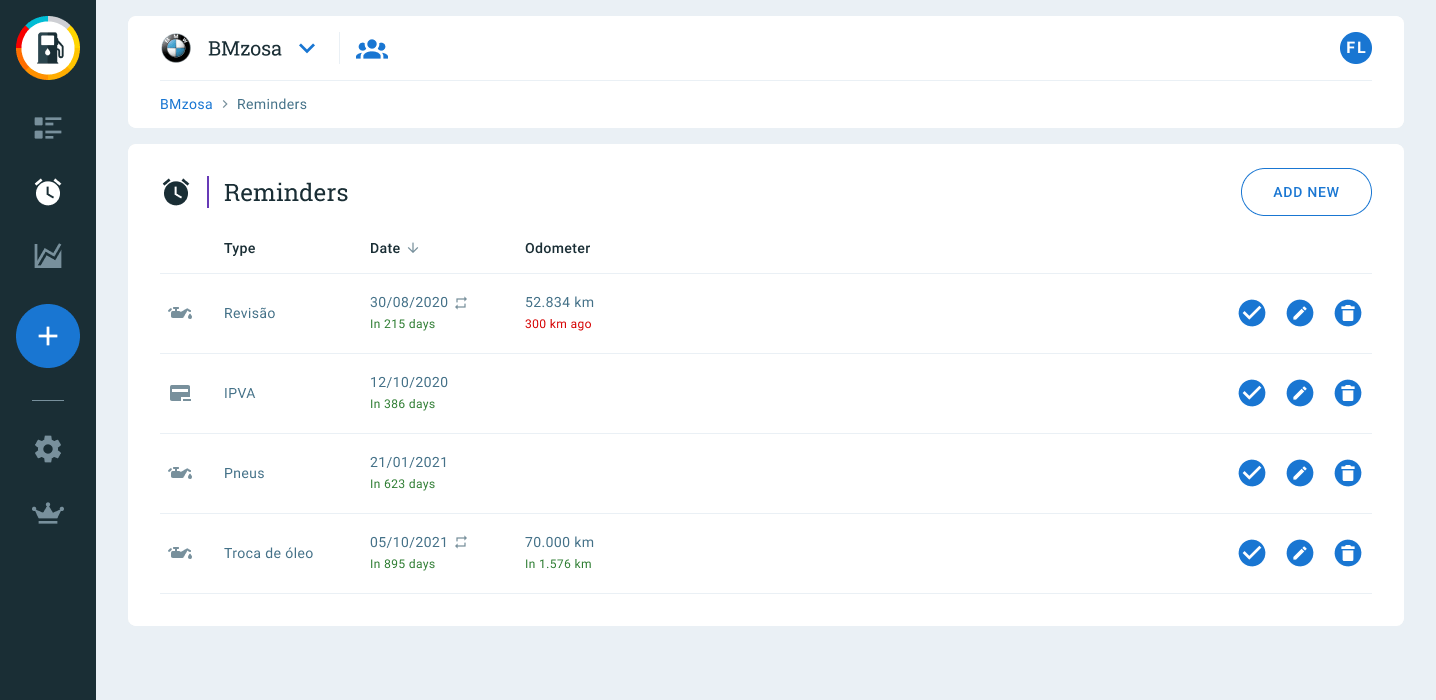Edit the Pneus reminder
This screenshot has height=700, width=1436.
point(1300,473)
